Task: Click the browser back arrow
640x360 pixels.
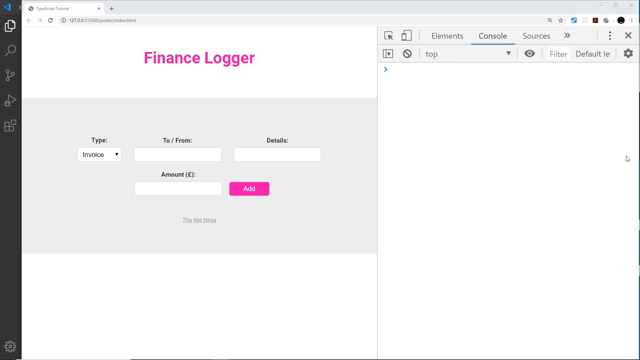Action: point(29,20)
